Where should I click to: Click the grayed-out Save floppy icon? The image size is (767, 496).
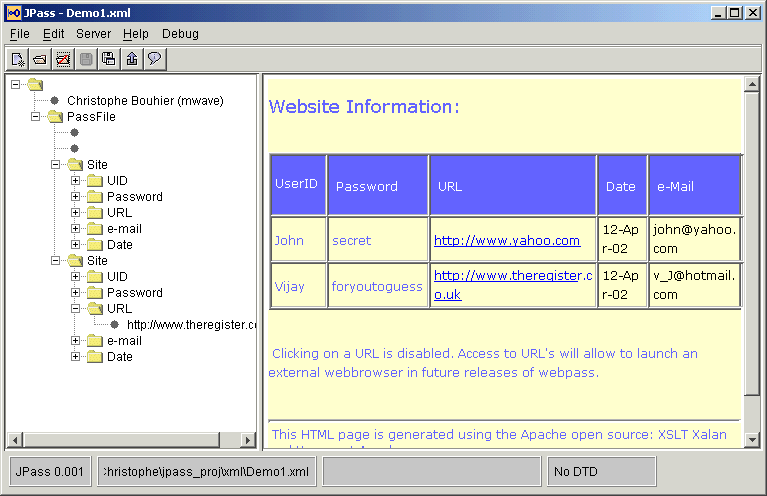click(86, 59)
